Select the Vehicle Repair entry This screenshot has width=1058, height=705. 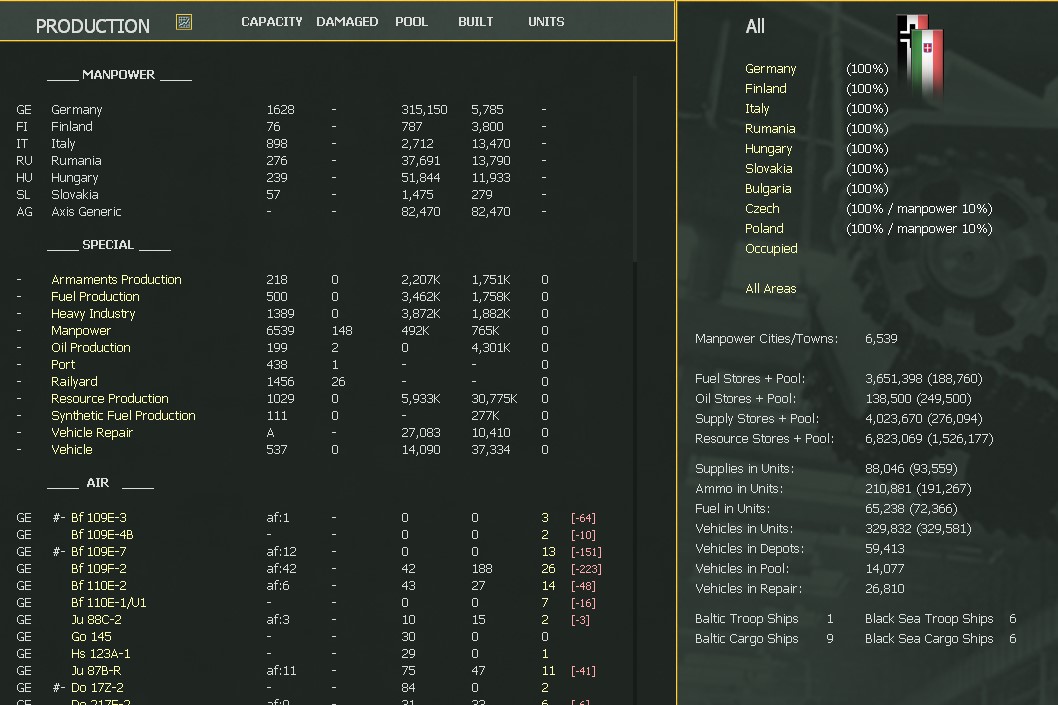point(92,433)
